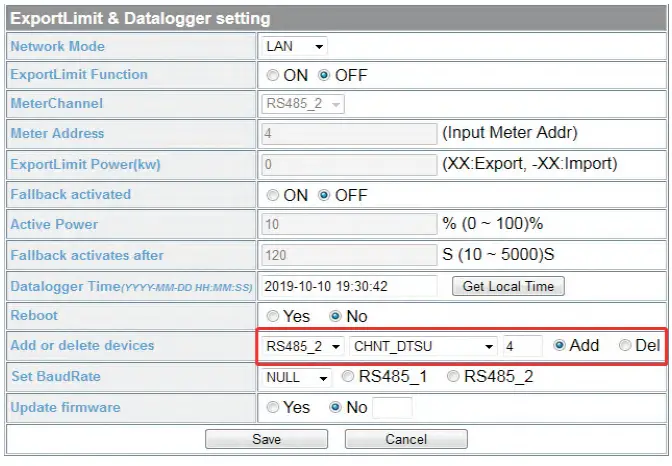
Task: Select Yes for Reboot
Action: pos(273,316)
